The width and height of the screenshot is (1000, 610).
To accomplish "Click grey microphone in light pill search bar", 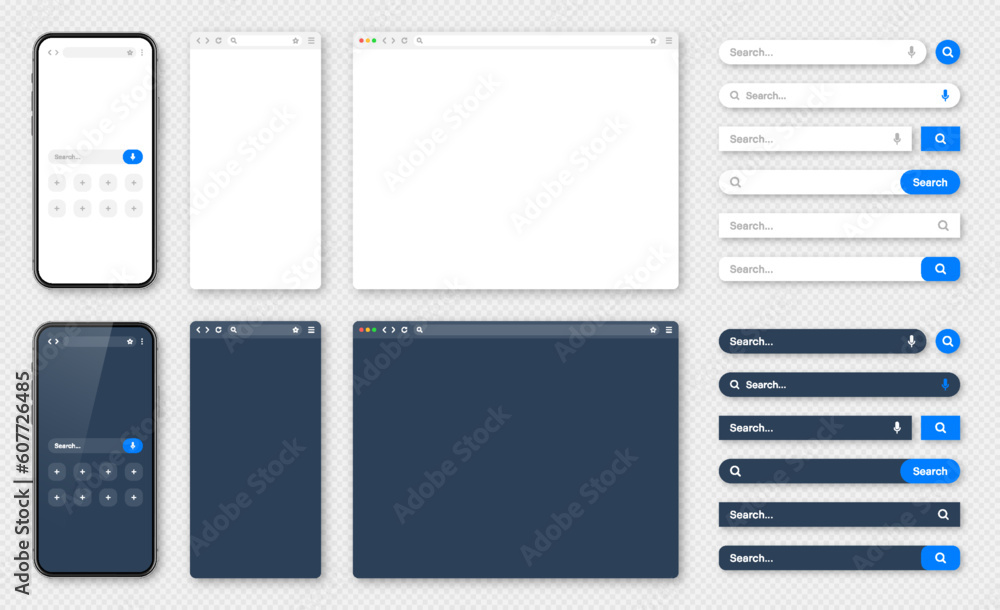I will click(911, 52).
